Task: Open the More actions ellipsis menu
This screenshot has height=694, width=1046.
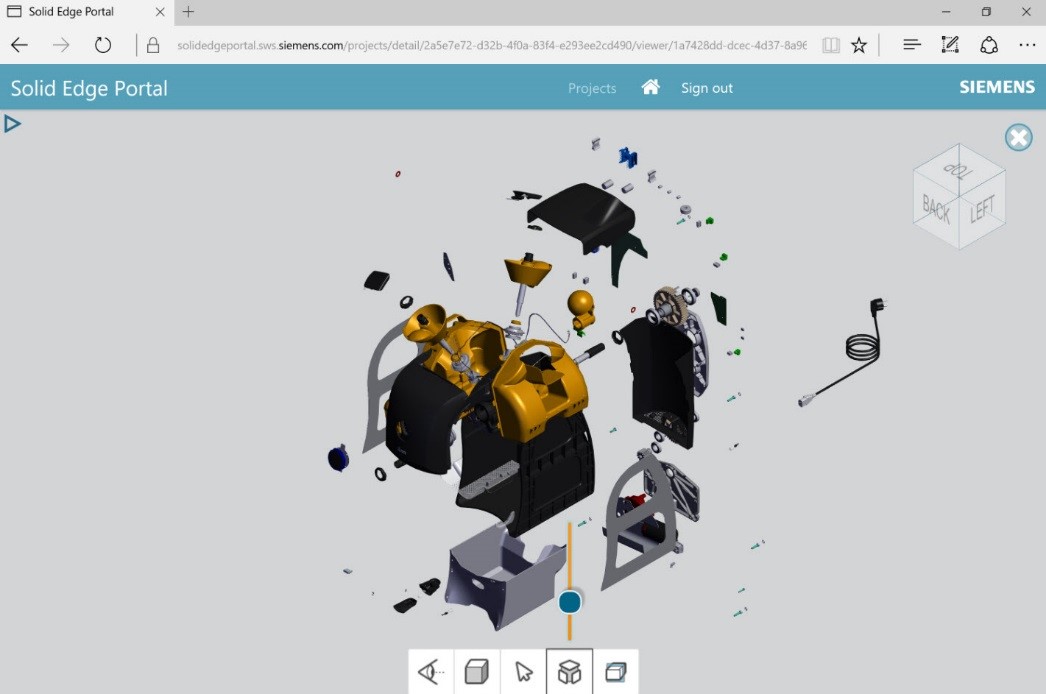Action: coord(1027,44)
